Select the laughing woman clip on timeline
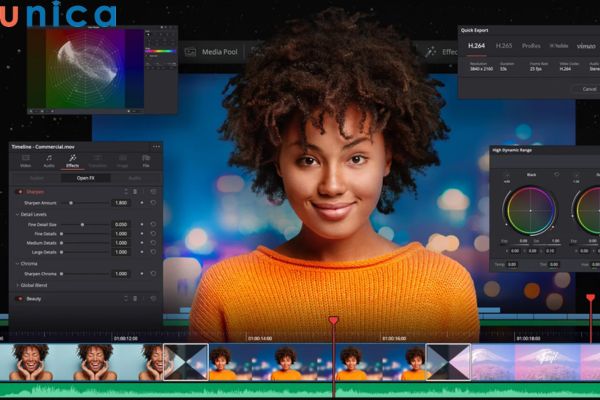 [x=82, y=362]
